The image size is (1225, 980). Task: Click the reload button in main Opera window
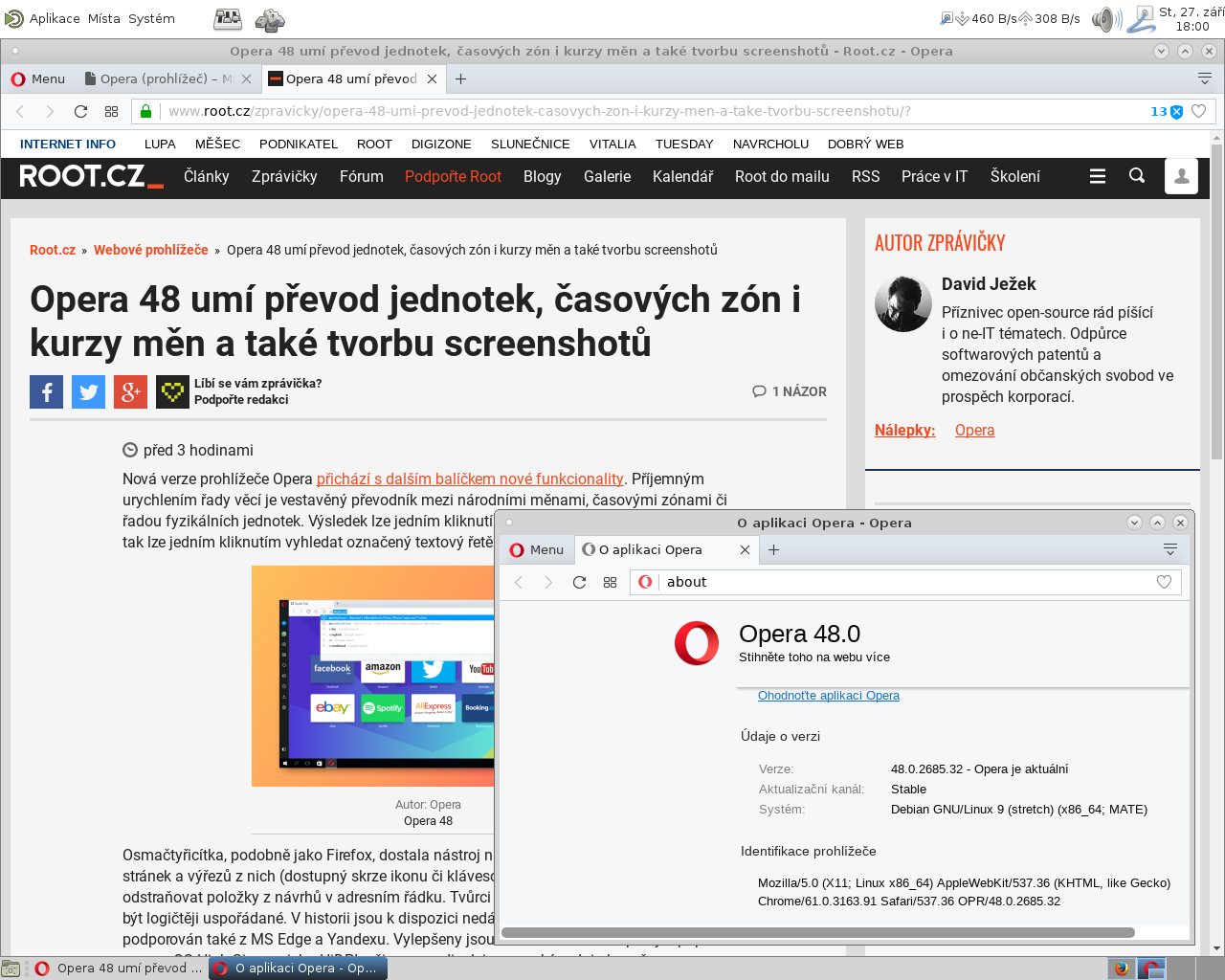click(x=81, y=111)
